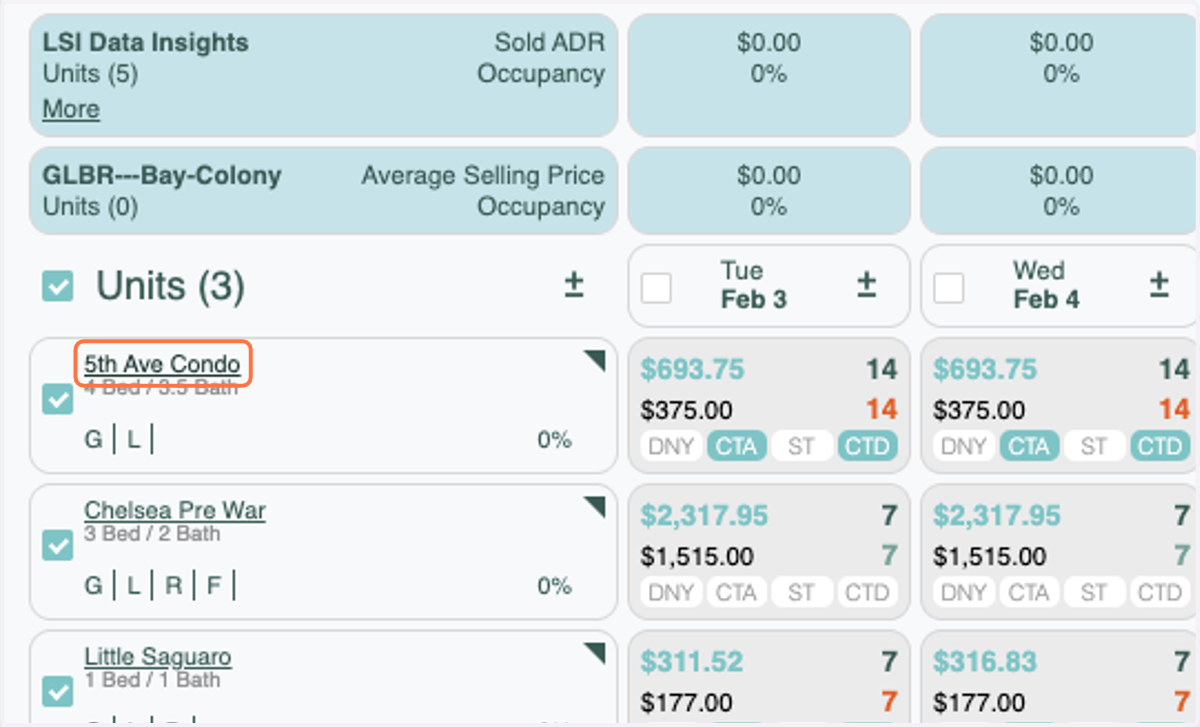Toggle DNY for 5th Ave Condo on Feb 3
Screen dimensions: 1200x727
pos(670,446)
